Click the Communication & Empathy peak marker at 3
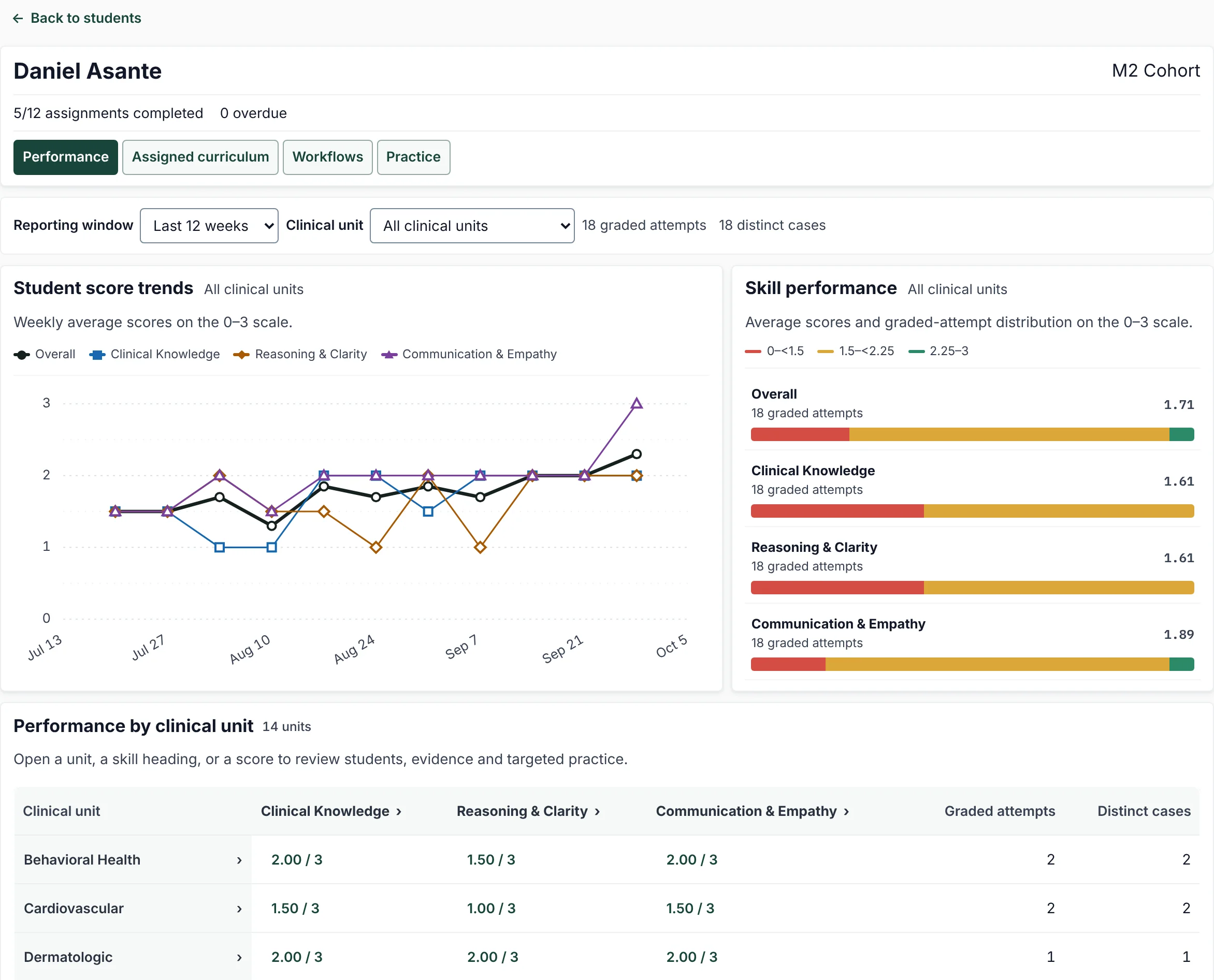 tap(637, 404)
